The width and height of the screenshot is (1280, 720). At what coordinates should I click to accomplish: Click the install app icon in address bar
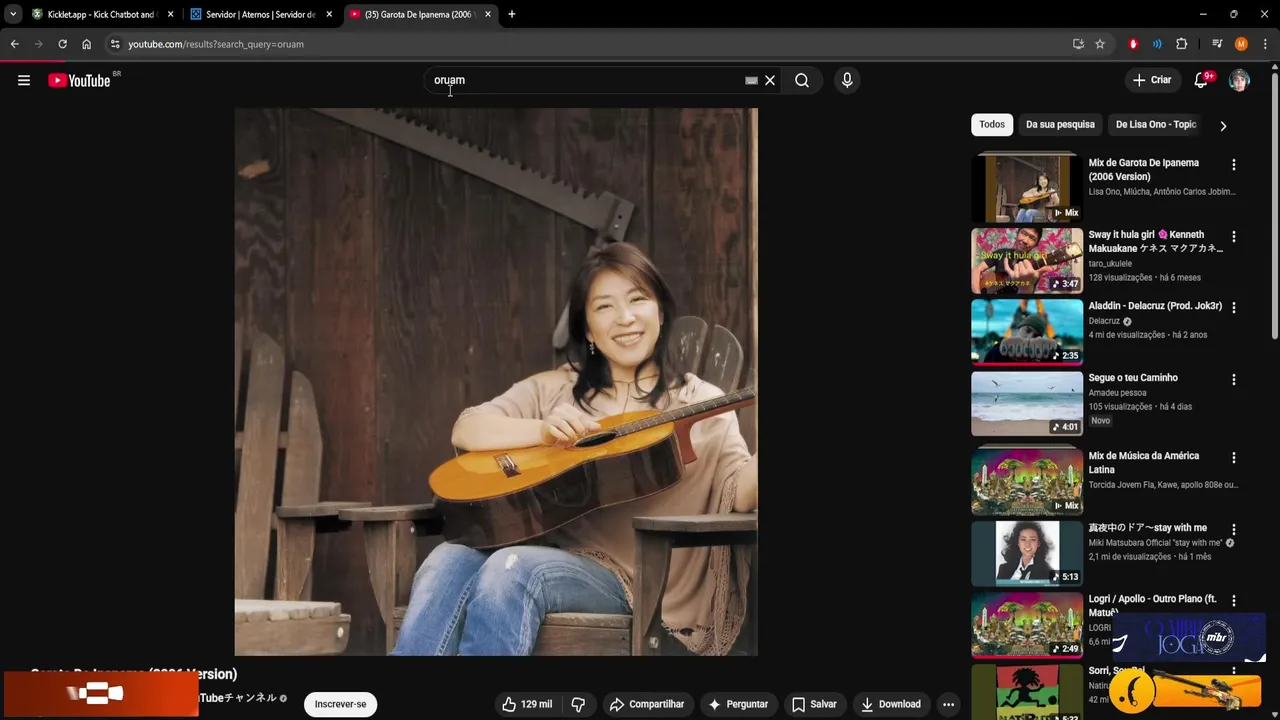pos(1078,44)
